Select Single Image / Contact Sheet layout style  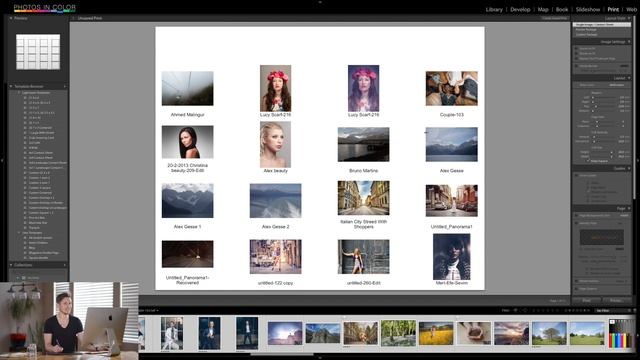(602, 24)
